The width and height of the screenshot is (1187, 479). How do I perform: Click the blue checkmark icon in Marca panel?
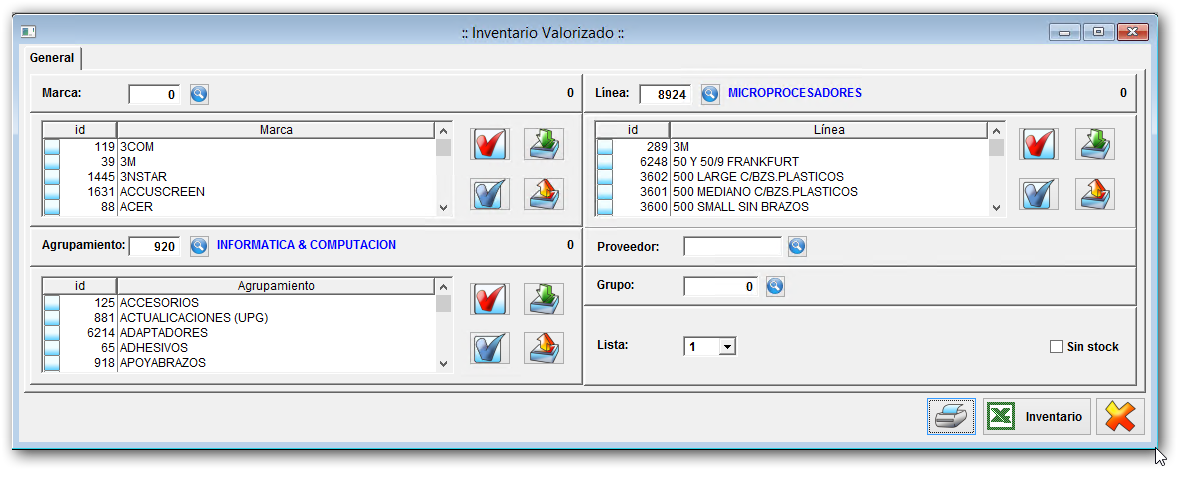490,194
